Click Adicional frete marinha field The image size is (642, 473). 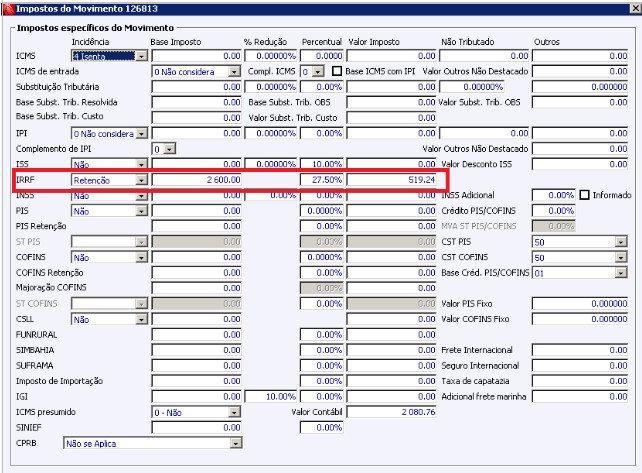point(580,396)
